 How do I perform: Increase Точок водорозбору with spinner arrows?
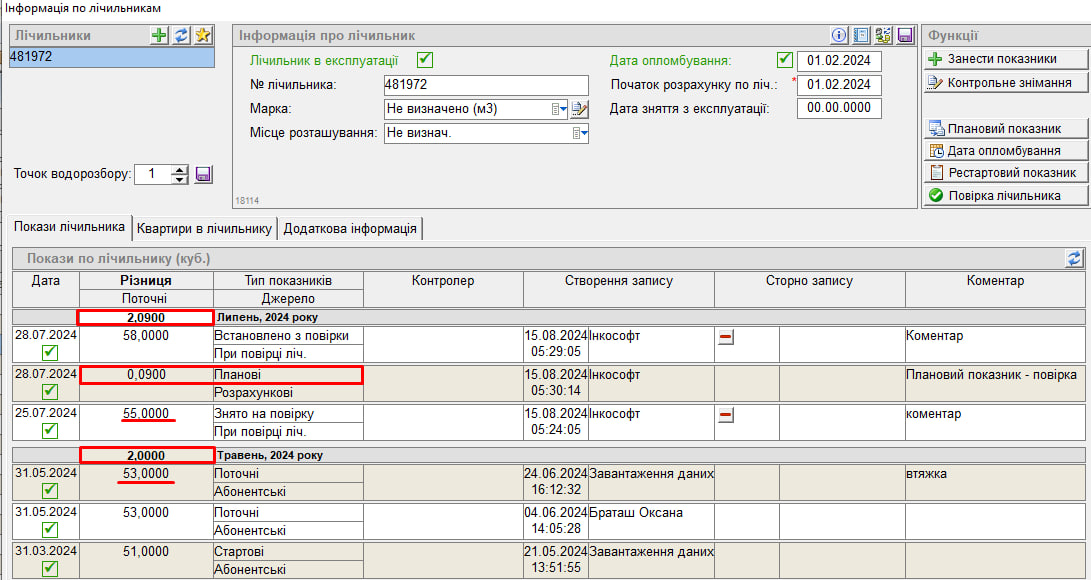(180, 169)
